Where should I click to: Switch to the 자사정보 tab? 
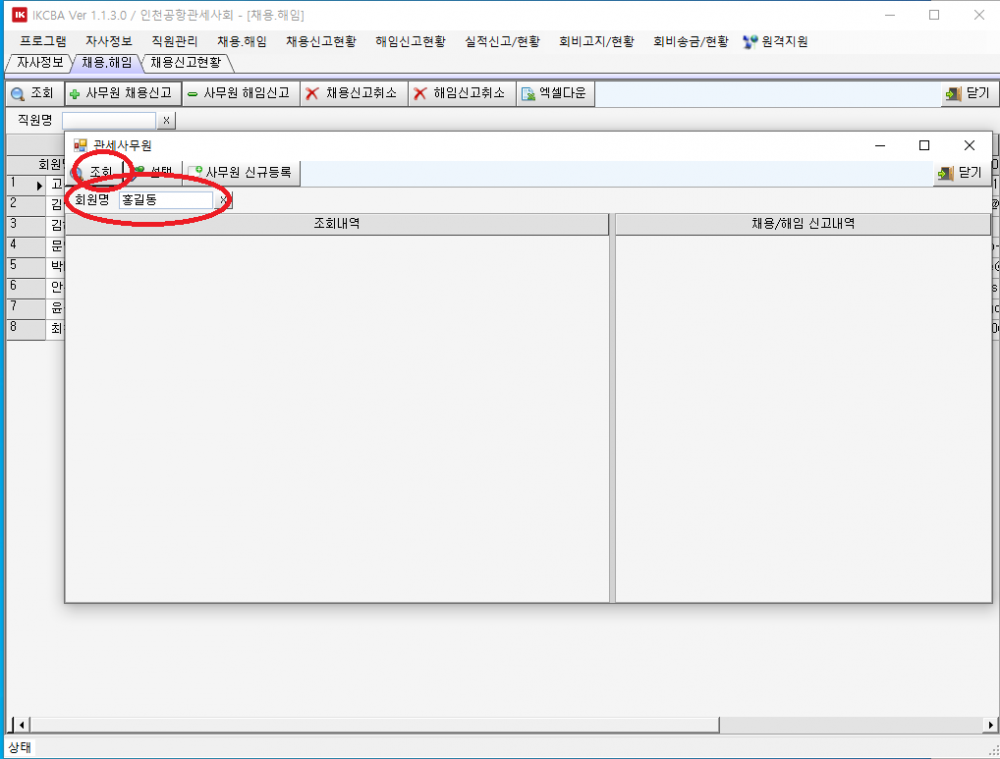point(39,62)
